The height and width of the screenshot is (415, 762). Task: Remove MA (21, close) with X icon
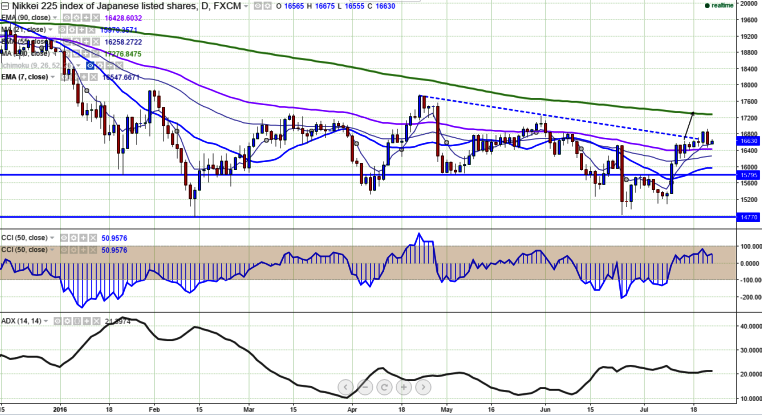pos(91,30)
